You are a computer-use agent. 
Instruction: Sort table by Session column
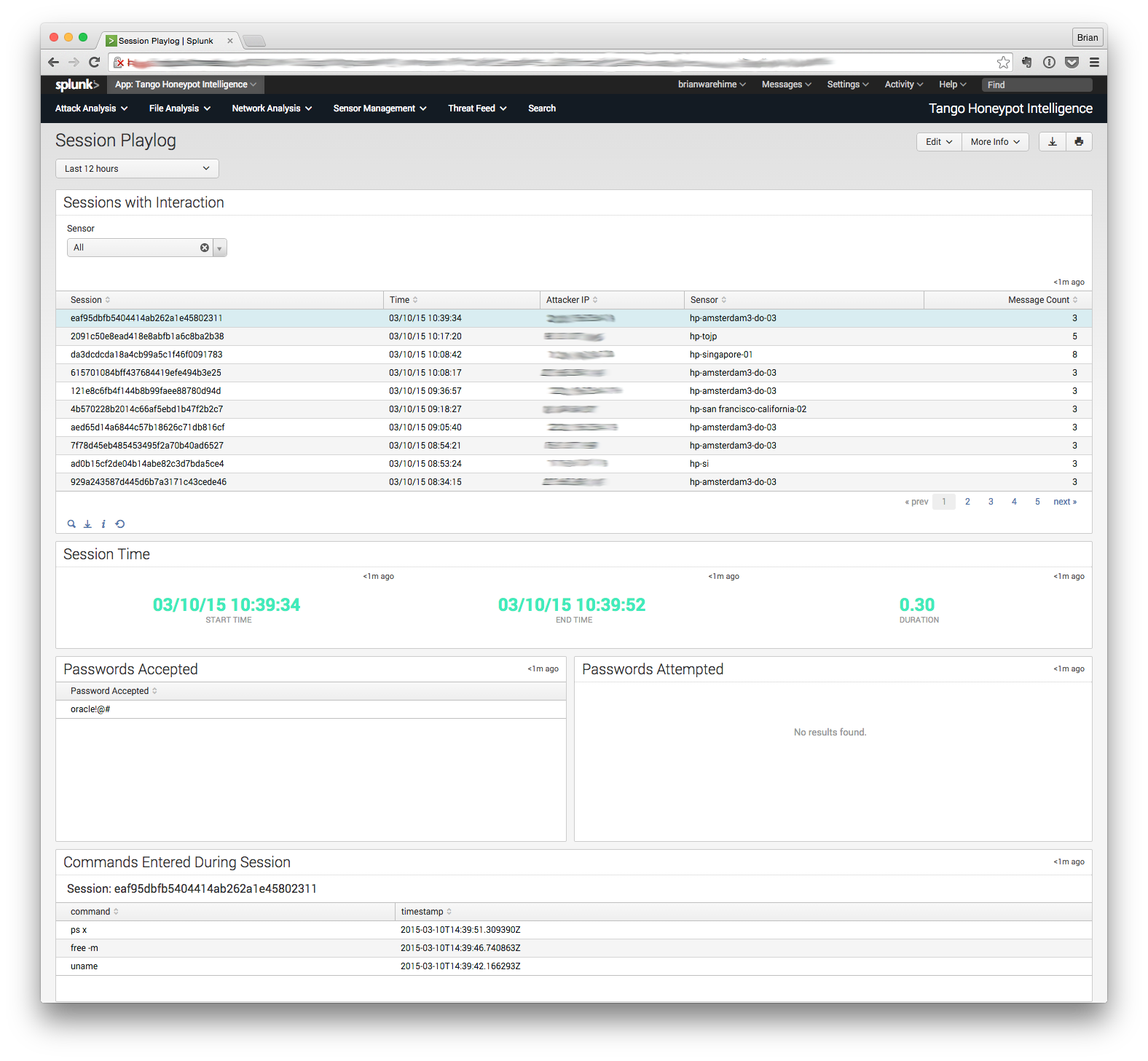pos(90,300)
